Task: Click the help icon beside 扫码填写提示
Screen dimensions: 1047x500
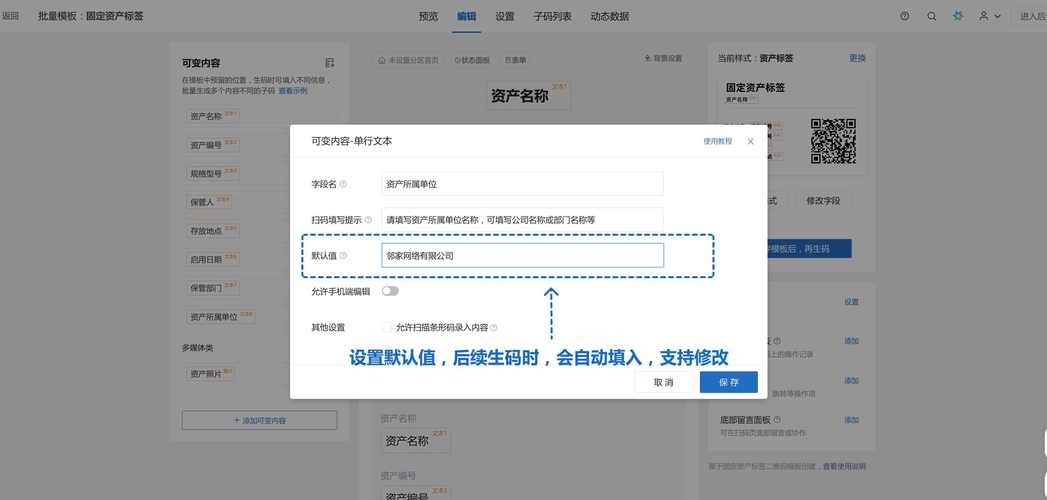Action: coord(369,220)
